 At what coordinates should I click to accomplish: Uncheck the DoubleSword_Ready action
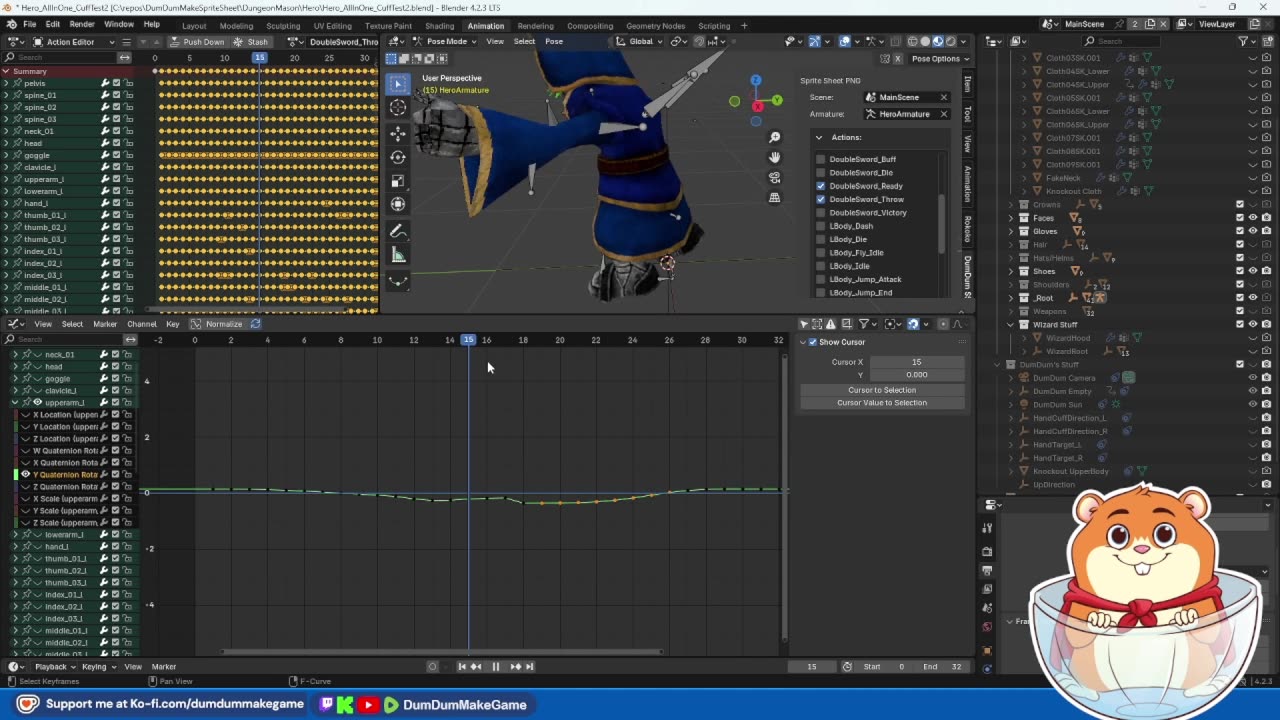821,186
